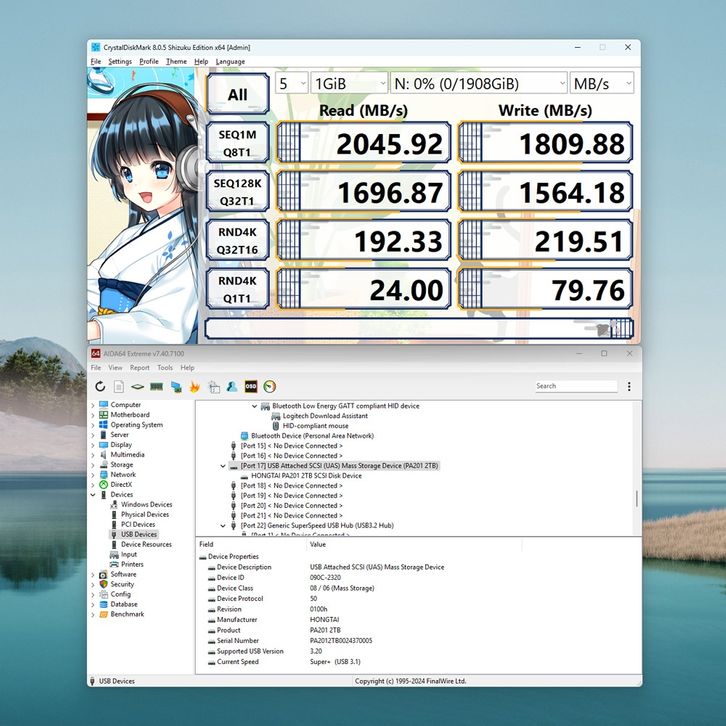Image resolution: width=726 pixels, height=726 pixels.
Task: Click the AIDA64 Search field
Action: 575,386
